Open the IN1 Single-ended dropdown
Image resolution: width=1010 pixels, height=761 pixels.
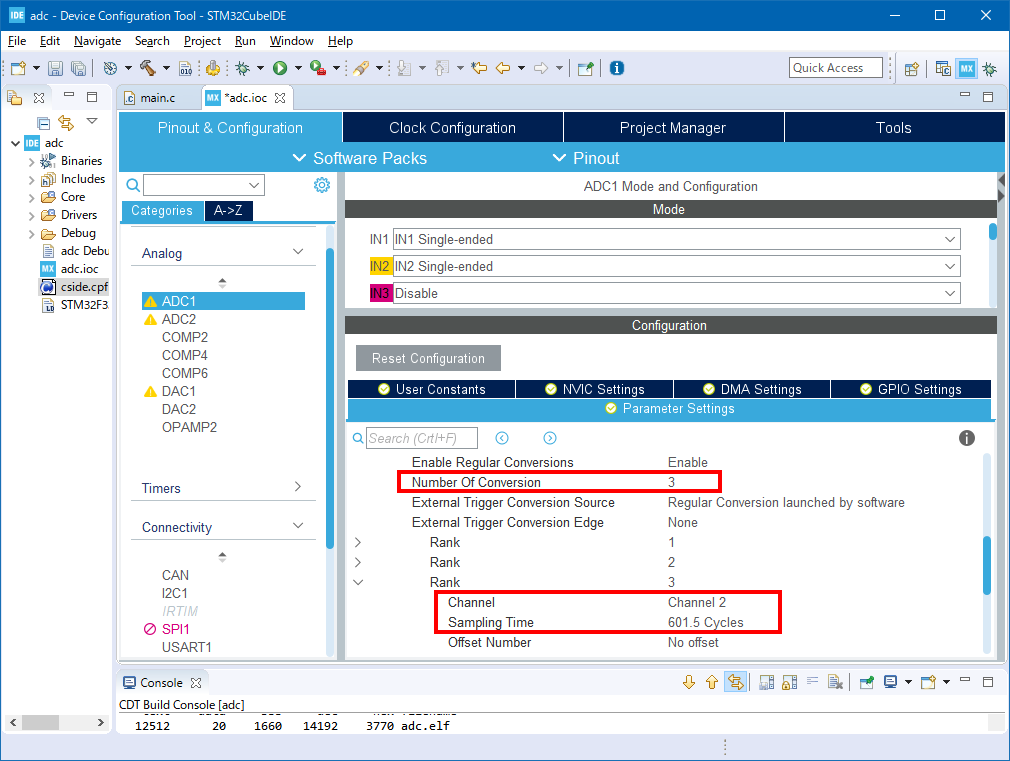click(949, 239)
